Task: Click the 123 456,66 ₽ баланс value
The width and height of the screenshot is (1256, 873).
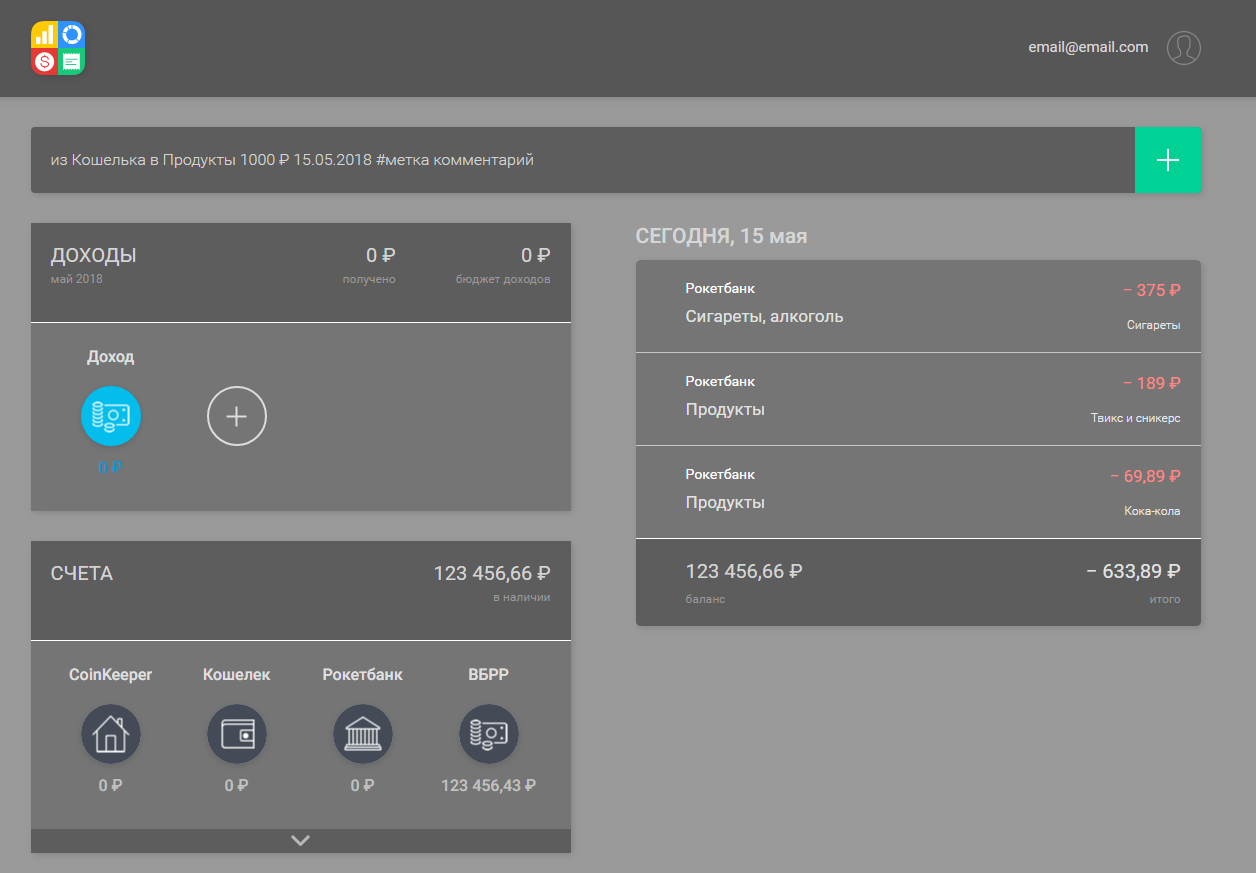Action: point(744,572)
